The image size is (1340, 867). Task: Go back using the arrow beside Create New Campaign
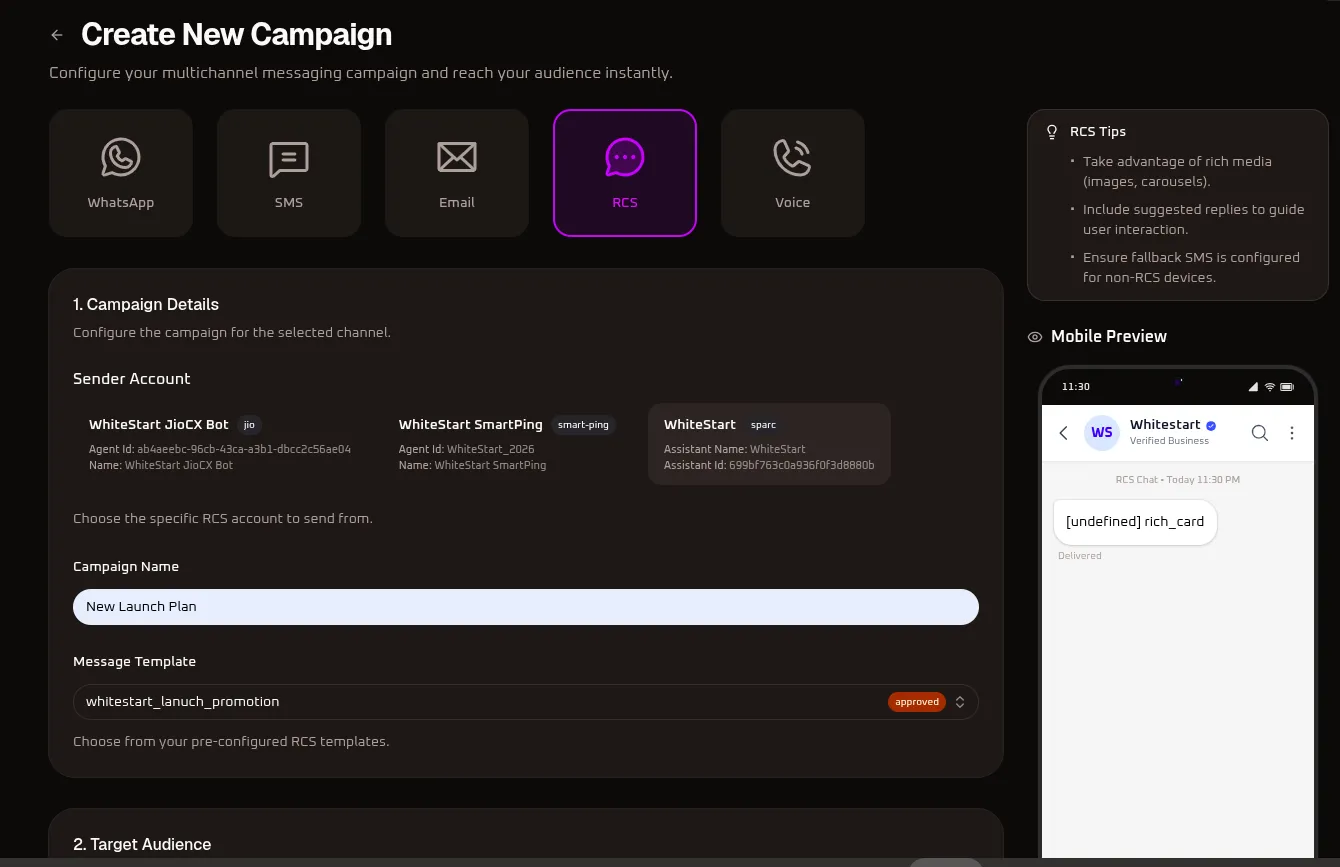tap(57, 35)
